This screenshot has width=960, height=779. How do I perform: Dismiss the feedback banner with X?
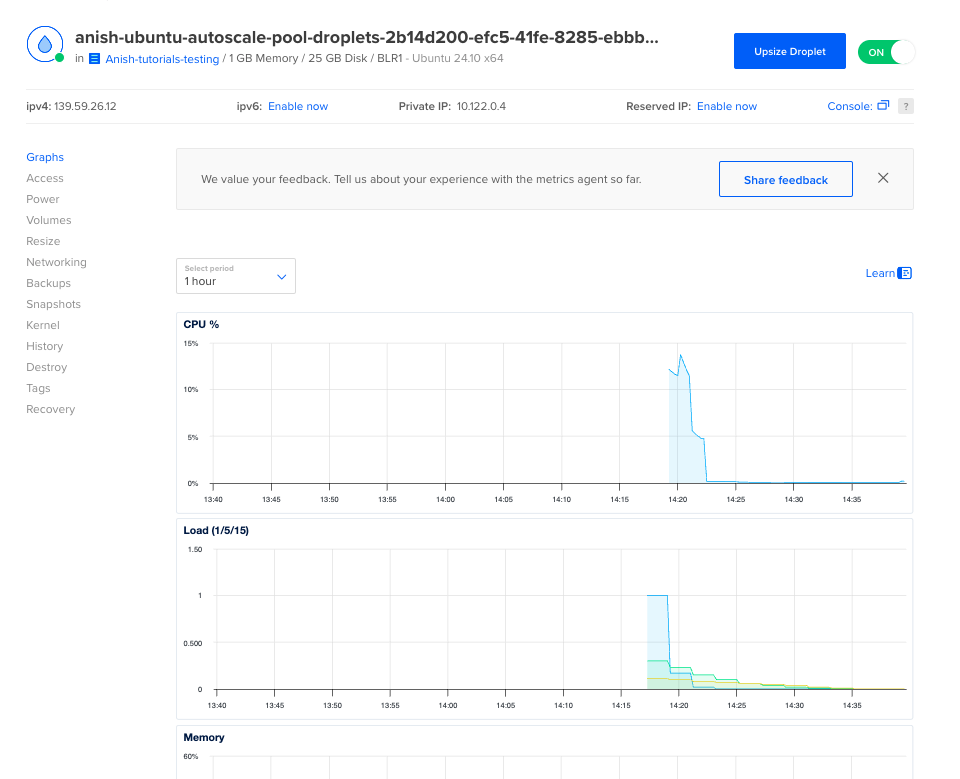tap(883, 178)
